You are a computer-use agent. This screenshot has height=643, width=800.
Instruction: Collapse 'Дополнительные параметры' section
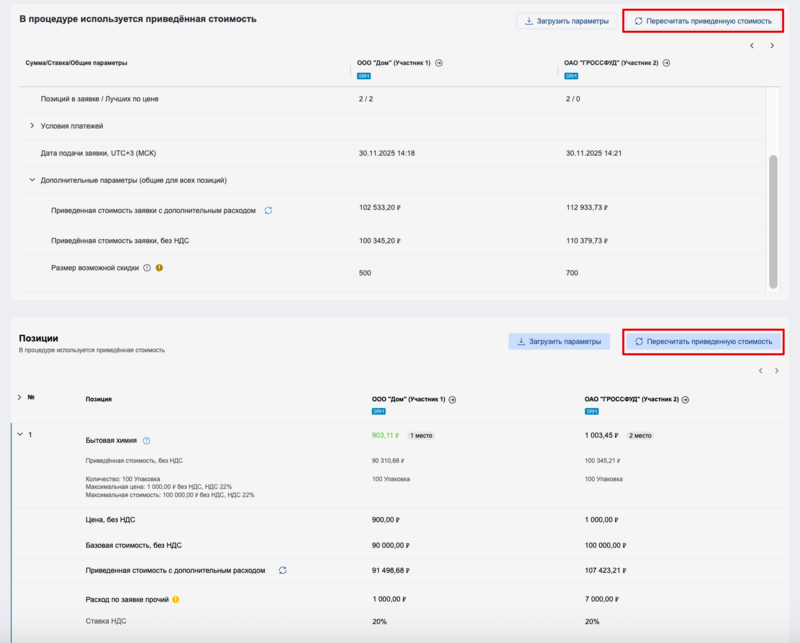(32, 180)
